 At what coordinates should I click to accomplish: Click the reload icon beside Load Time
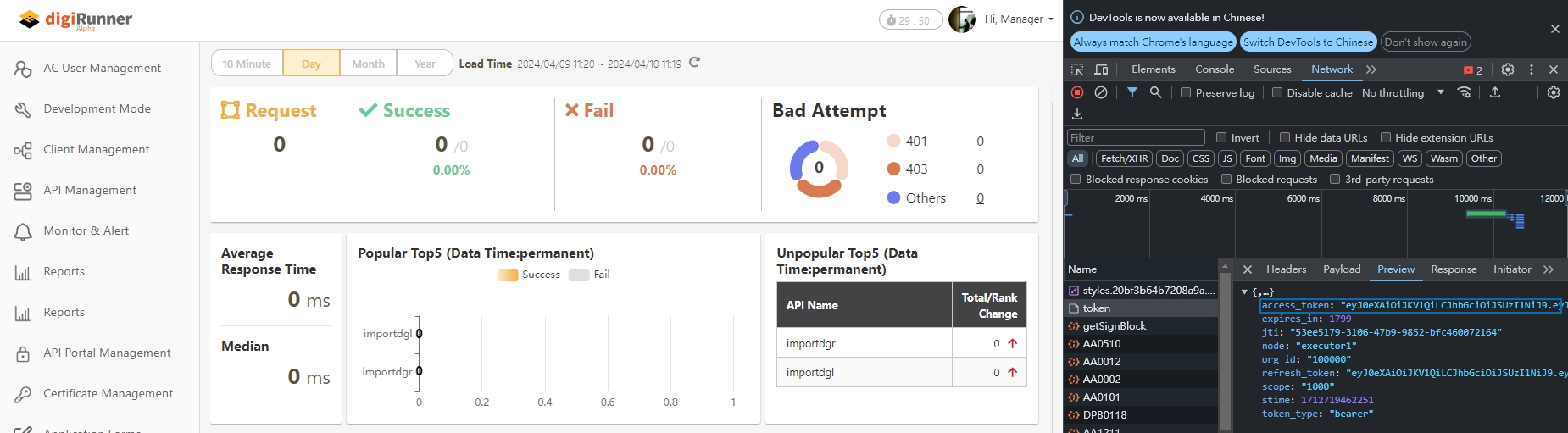tap(694, 63)
